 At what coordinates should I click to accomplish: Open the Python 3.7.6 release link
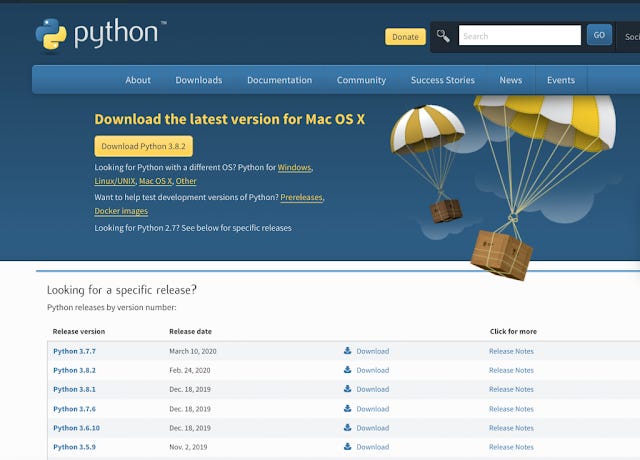pos(74,409)
